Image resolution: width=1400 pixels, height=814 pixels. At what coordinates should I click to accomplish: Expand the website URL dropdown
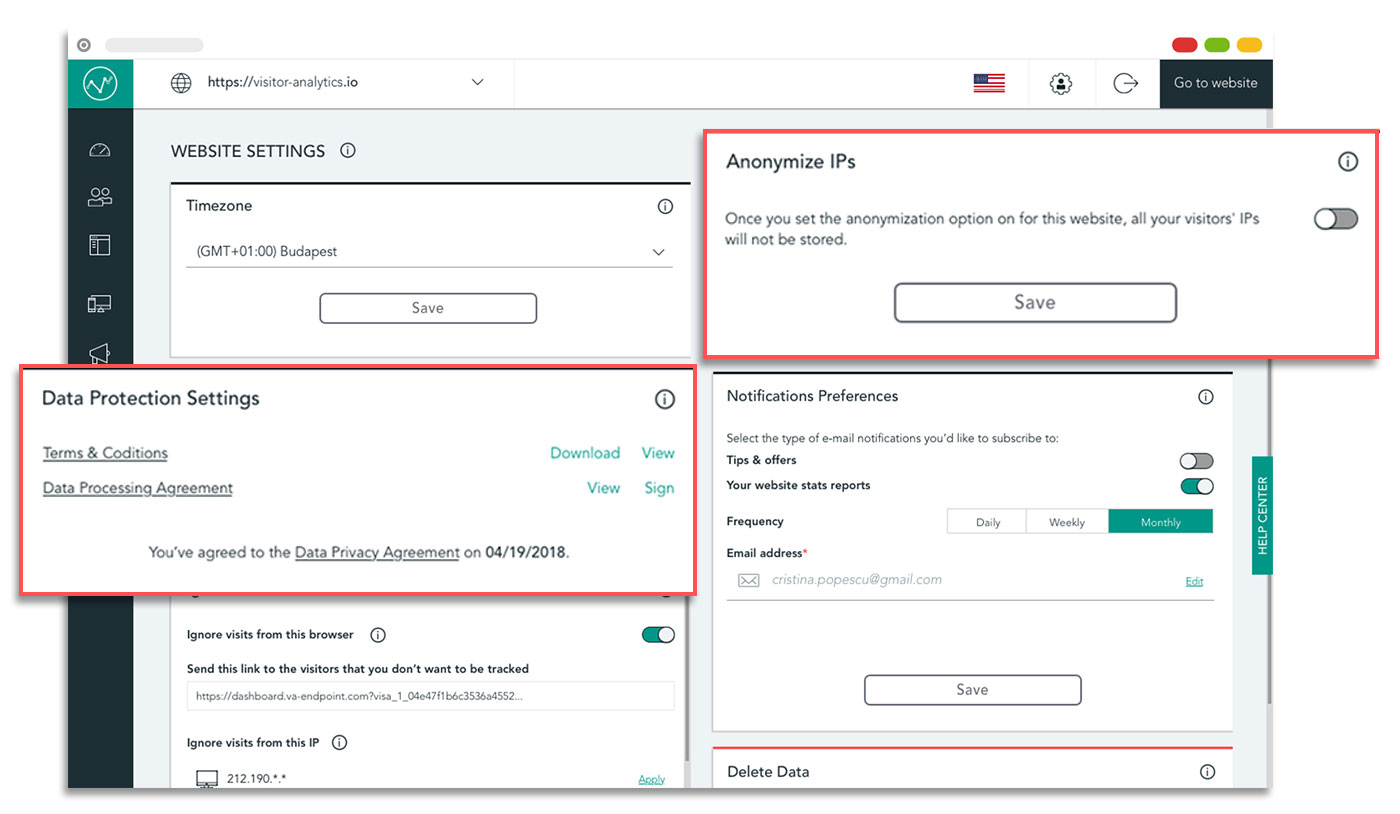tap(477, 83)
